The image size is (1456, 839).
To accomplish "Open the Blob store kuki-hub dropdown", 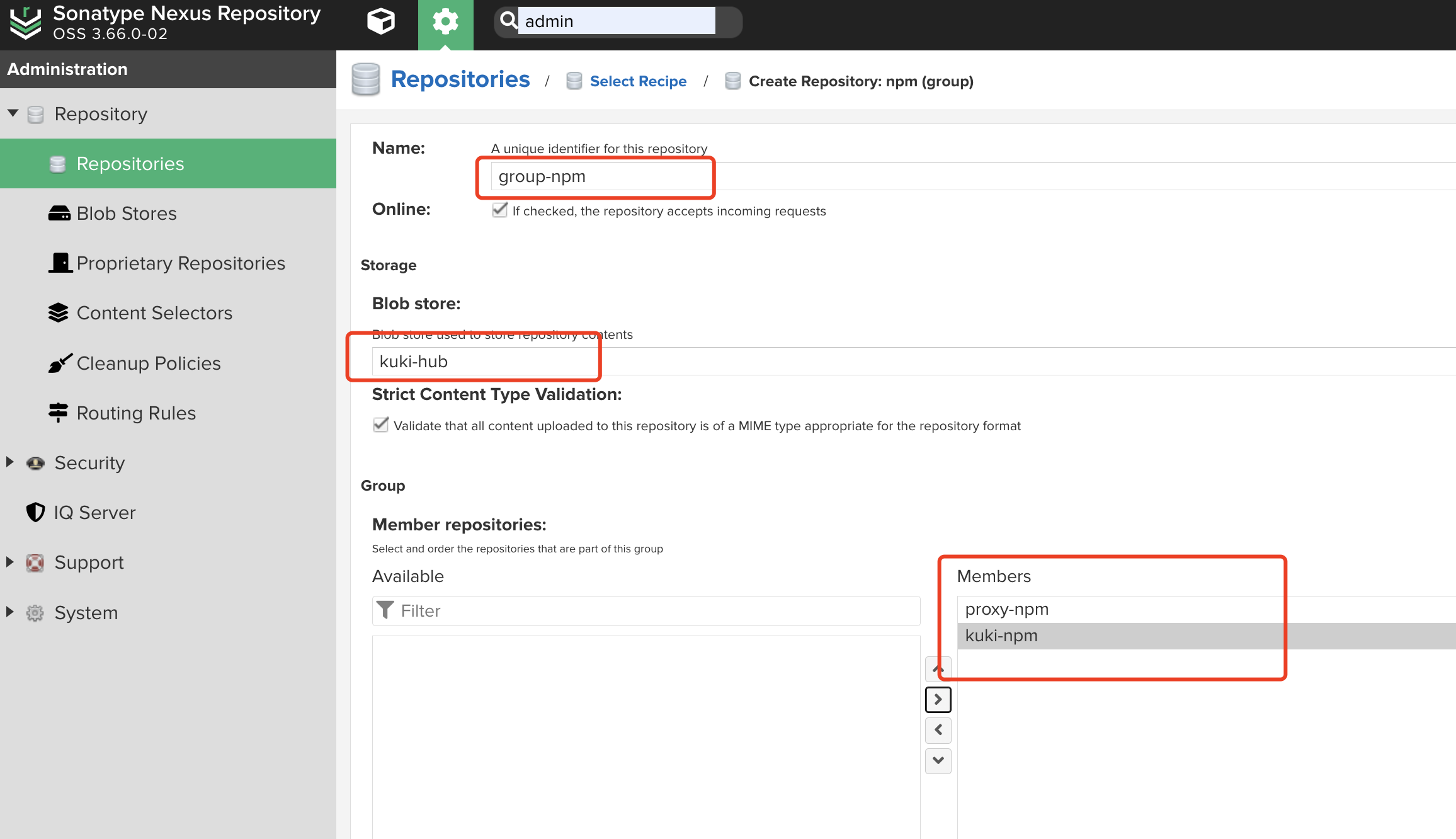I will (x=913, y=362).
